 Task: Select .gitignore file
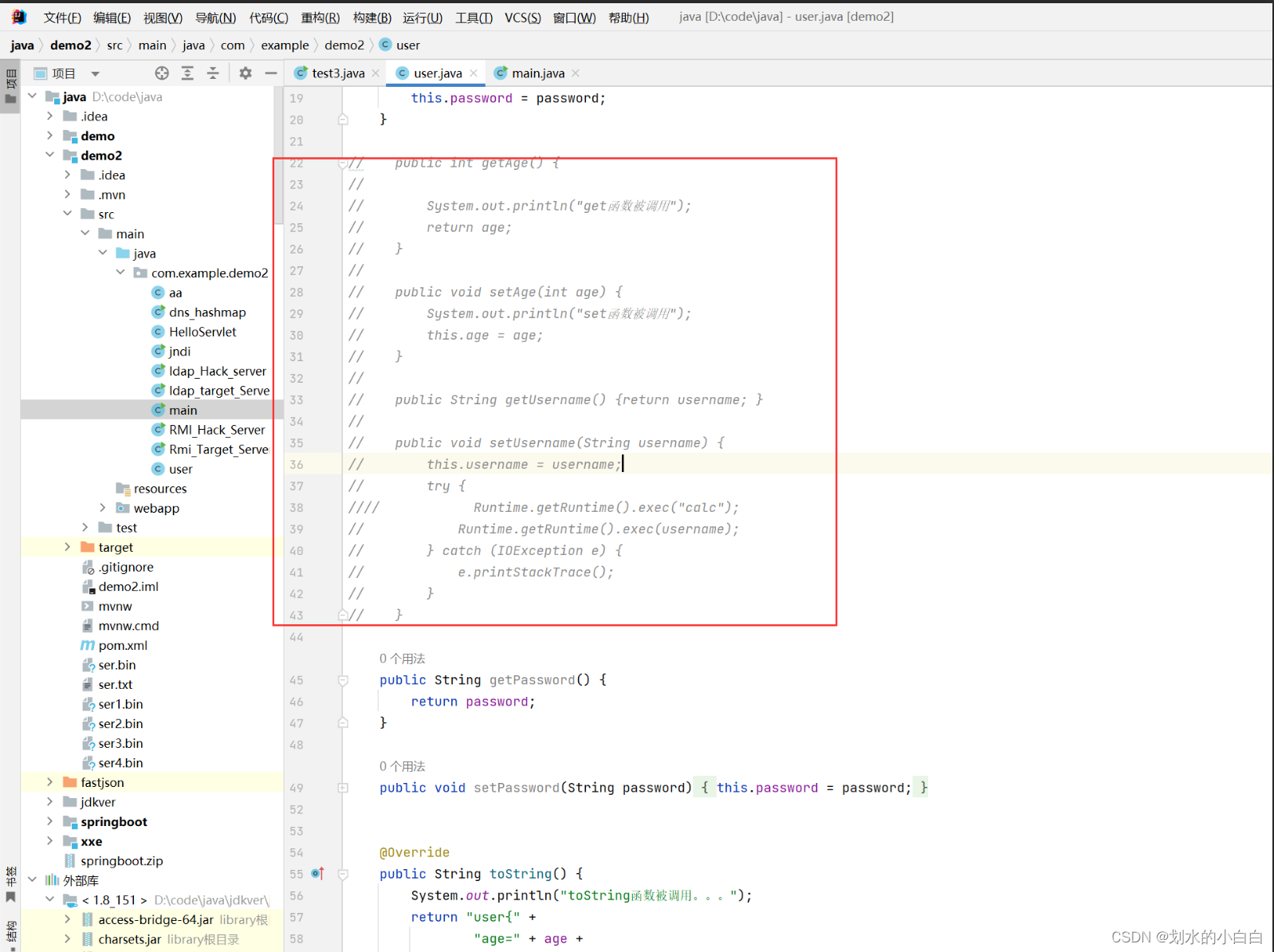[x=117, y=567]
